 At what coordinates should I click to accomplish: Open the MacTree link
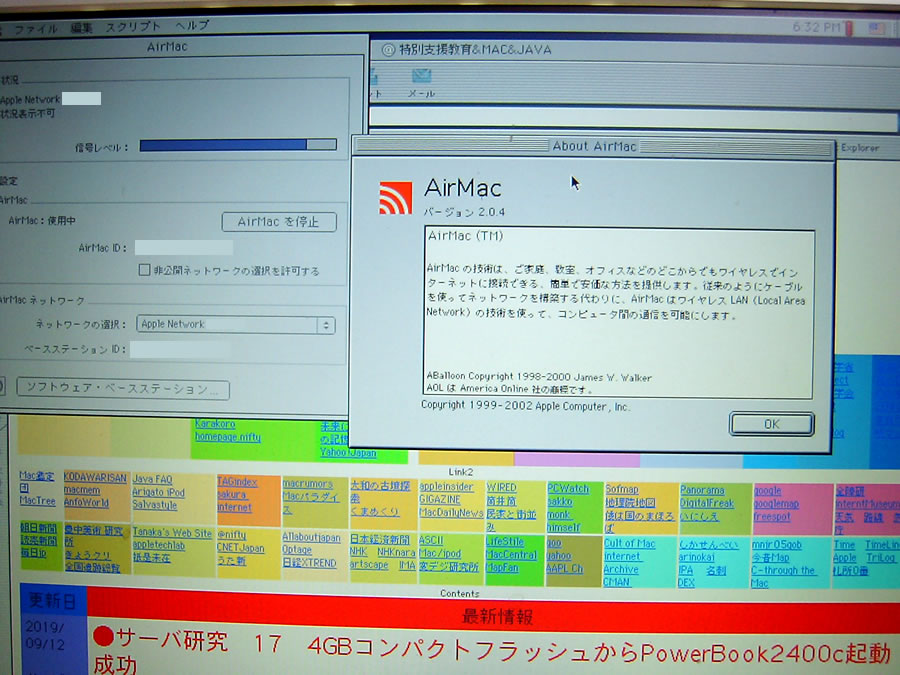coord(37,501)
